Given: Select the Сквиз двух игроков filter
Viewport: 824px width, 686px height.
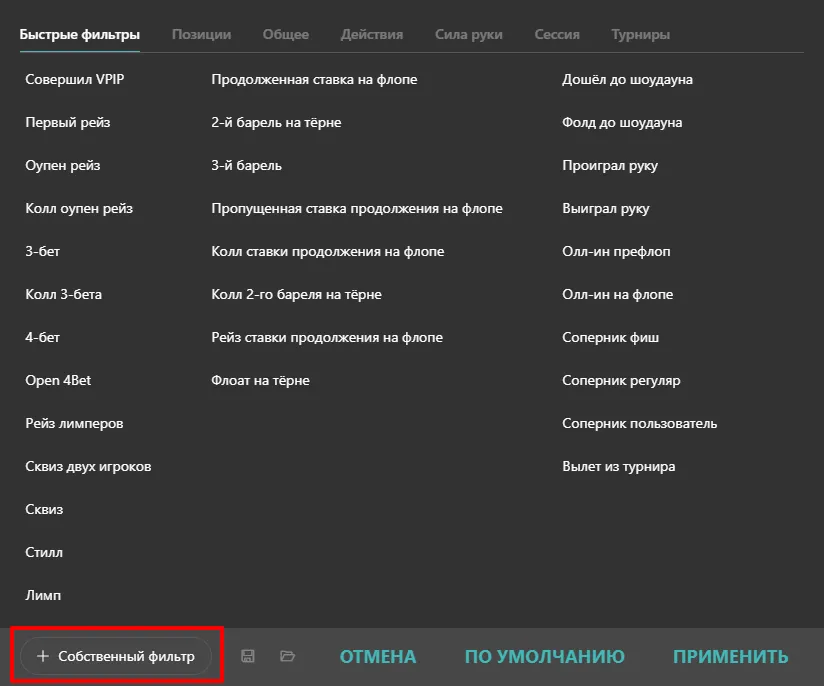Looking at the screenshot, I should click(x=88, y=467).
